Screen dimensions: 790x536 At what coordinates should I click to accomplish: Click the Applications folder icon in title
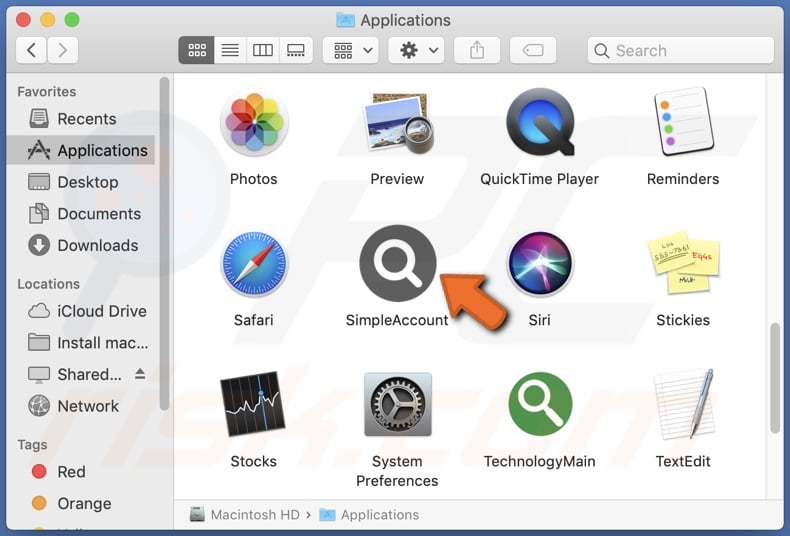[x=345, y=20]
